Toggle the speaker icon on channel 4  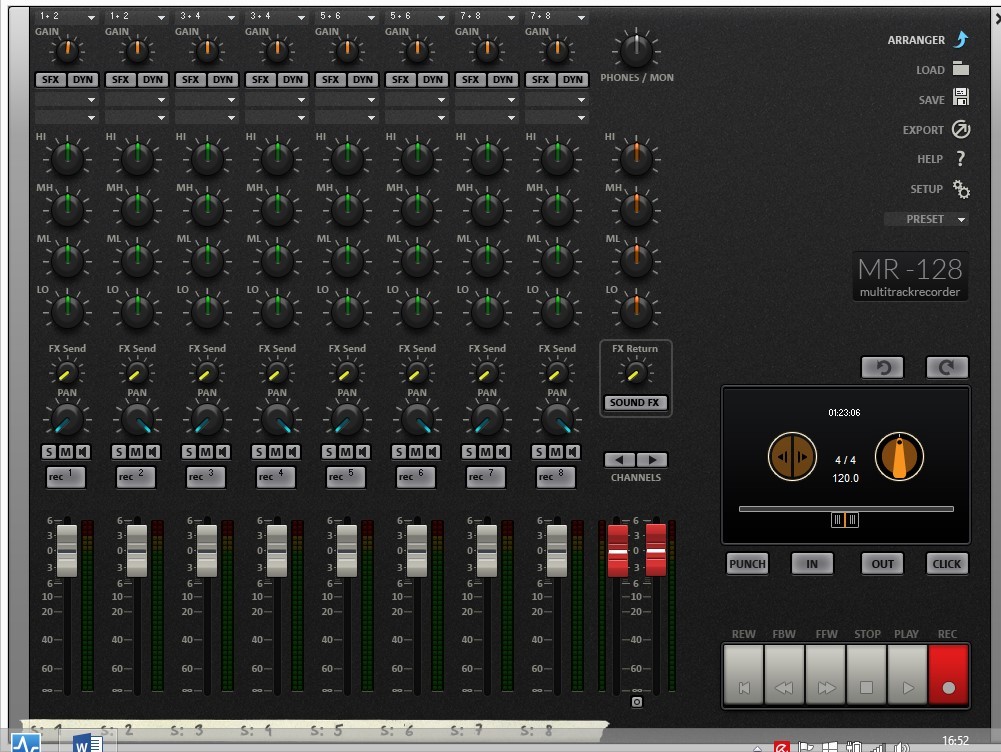[293, 452]
